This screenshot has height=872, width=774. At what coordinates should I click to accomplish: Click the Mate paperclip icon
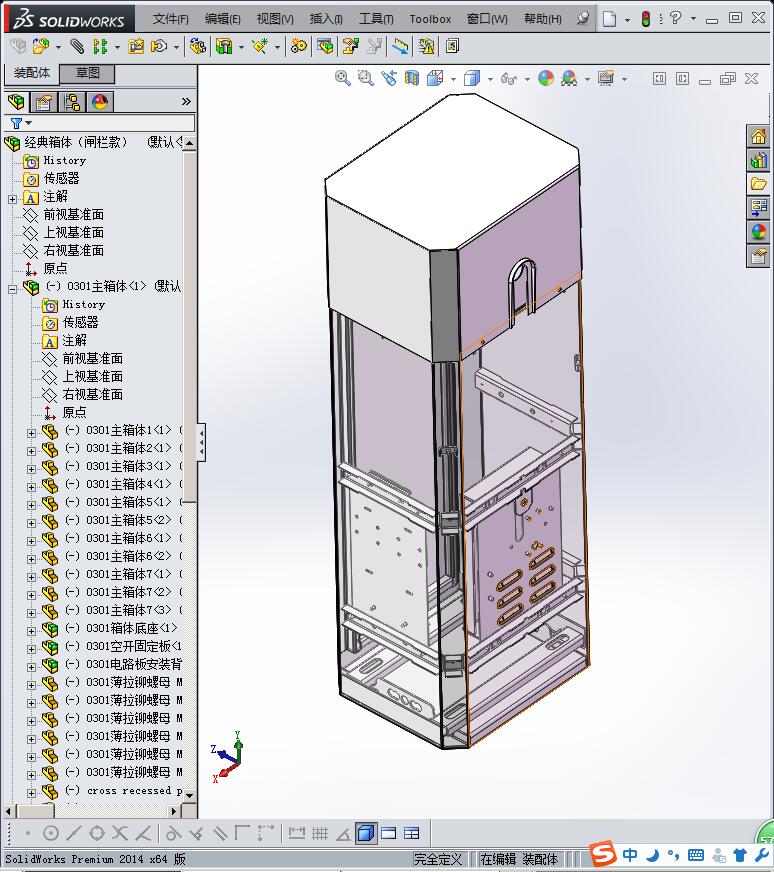[x=77, y=47]
